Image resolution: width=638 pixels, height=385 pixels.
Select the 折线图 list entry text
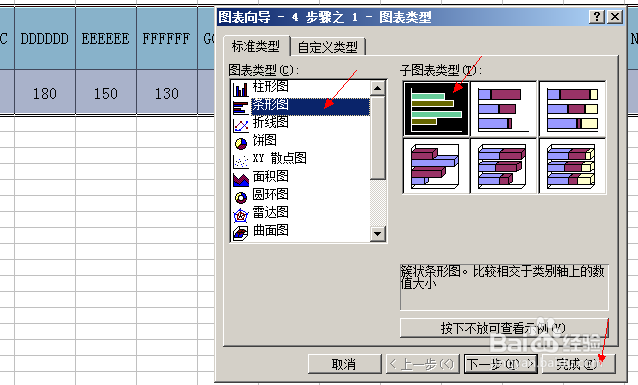(x=270, y=122)
